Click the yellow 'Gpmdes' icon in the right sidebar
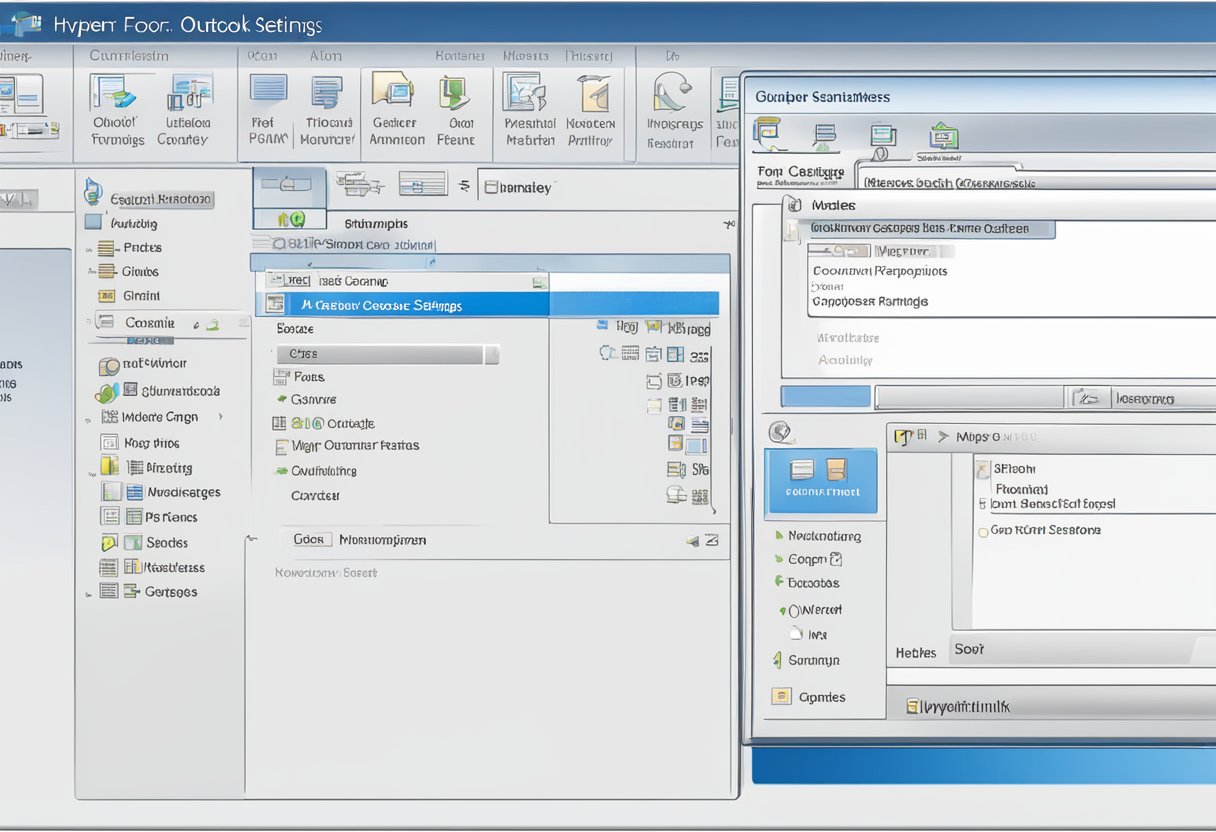The width and height of the screenshot is (1216, 832). (781, 696)
